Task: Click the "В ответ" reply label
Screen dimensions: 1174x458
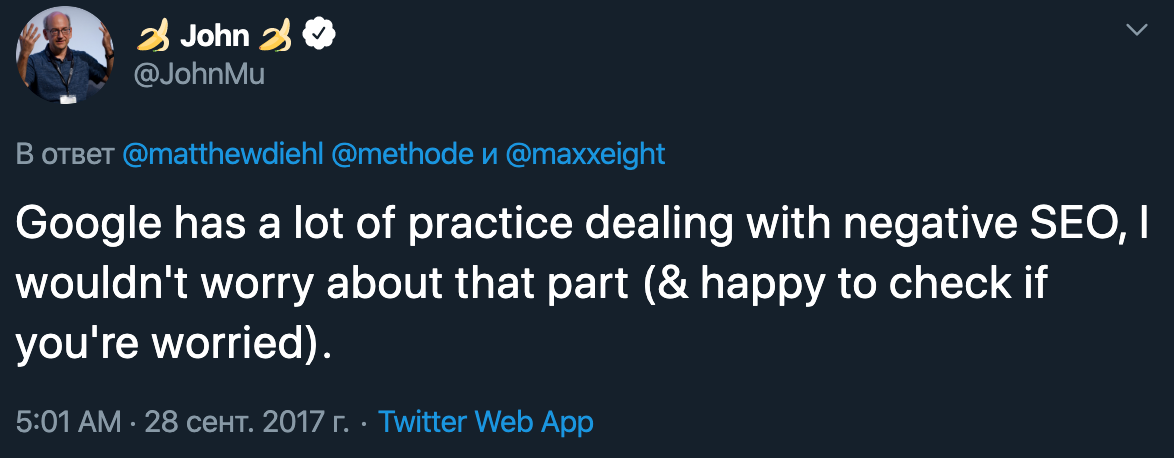Action: click(64, 155)
